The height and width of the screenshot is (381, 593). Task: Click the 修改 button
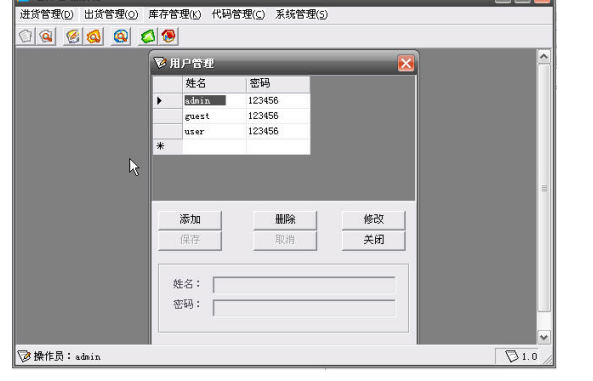(374, 220)
